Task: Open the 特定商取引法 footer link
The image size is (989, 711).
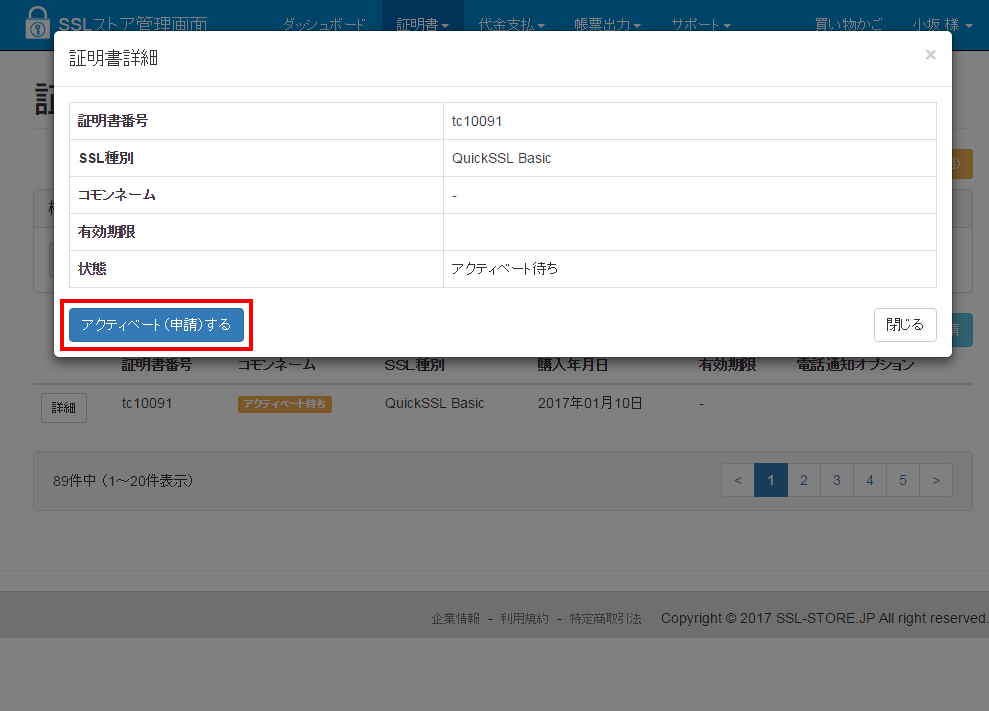Action: tap(605, 618)
